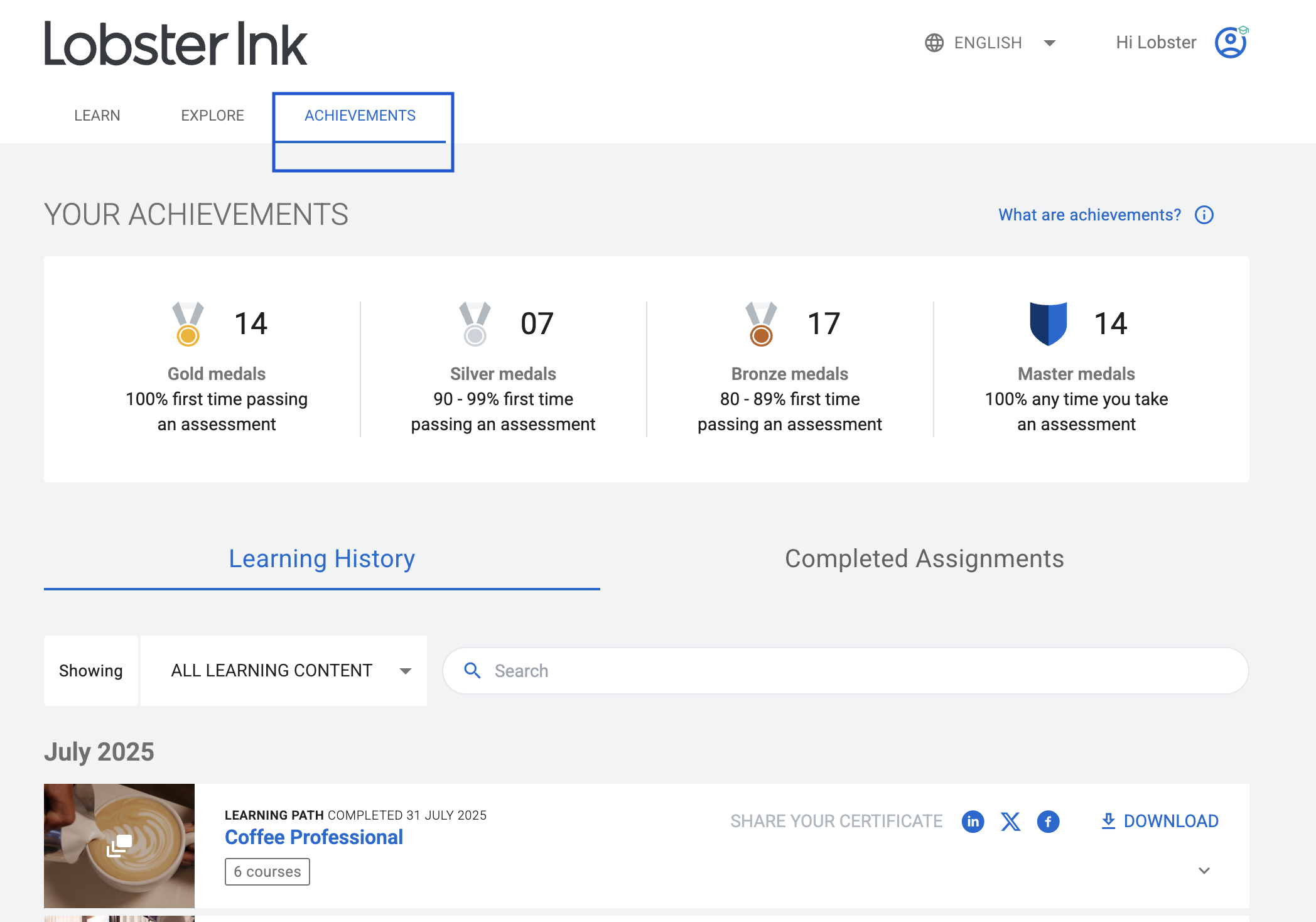Share certificate on Facebook
Screen dimensions: 1316x922
(1048, 822)
